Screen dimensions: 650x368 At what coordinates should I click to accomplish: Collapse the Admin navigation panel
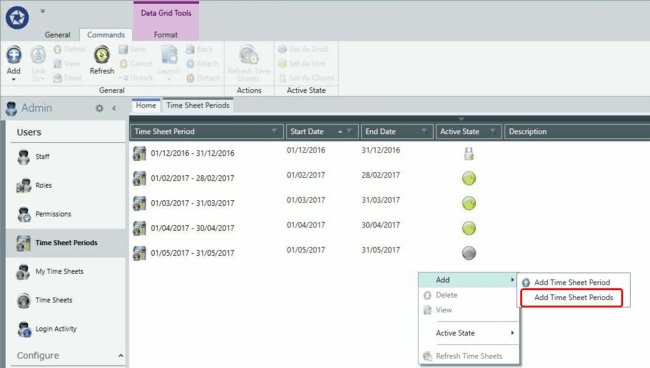coord(114,108)
